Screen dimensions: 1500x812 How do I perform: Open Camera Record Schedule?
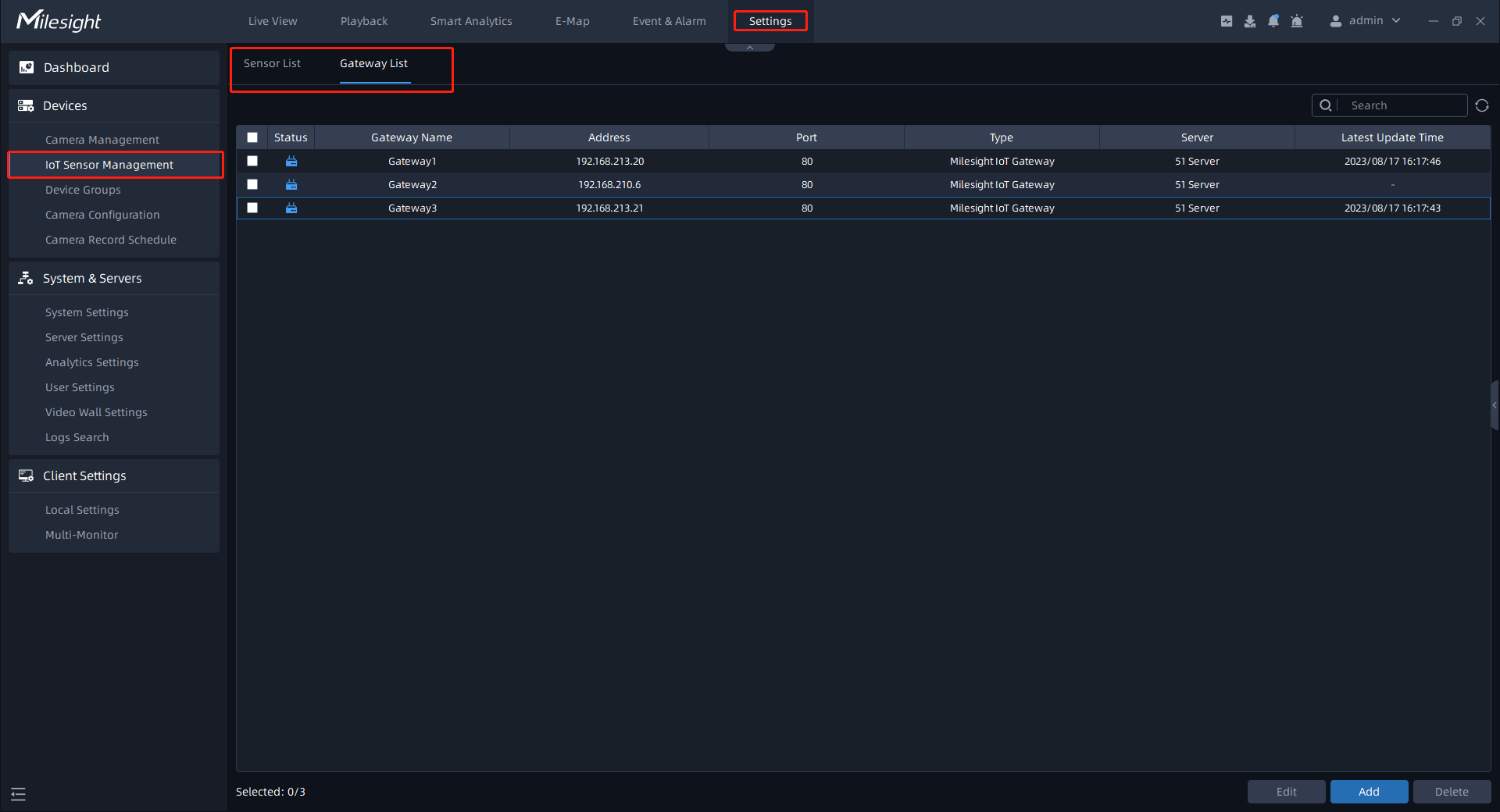click(x=111, y=240)
